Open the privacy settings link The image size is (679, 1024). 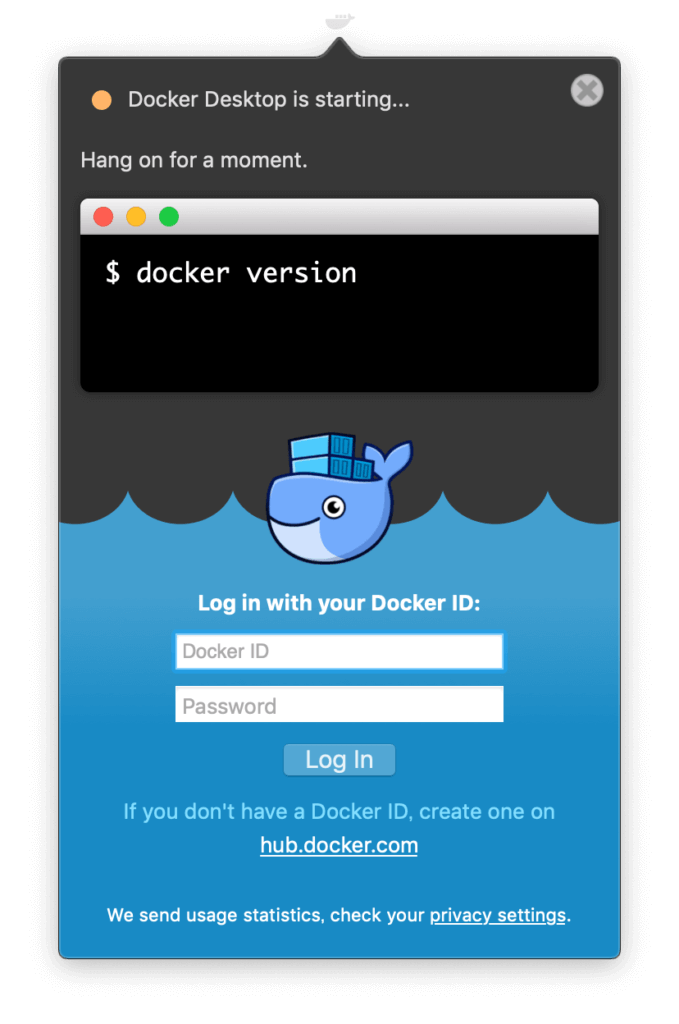click(x=497, y=916)
